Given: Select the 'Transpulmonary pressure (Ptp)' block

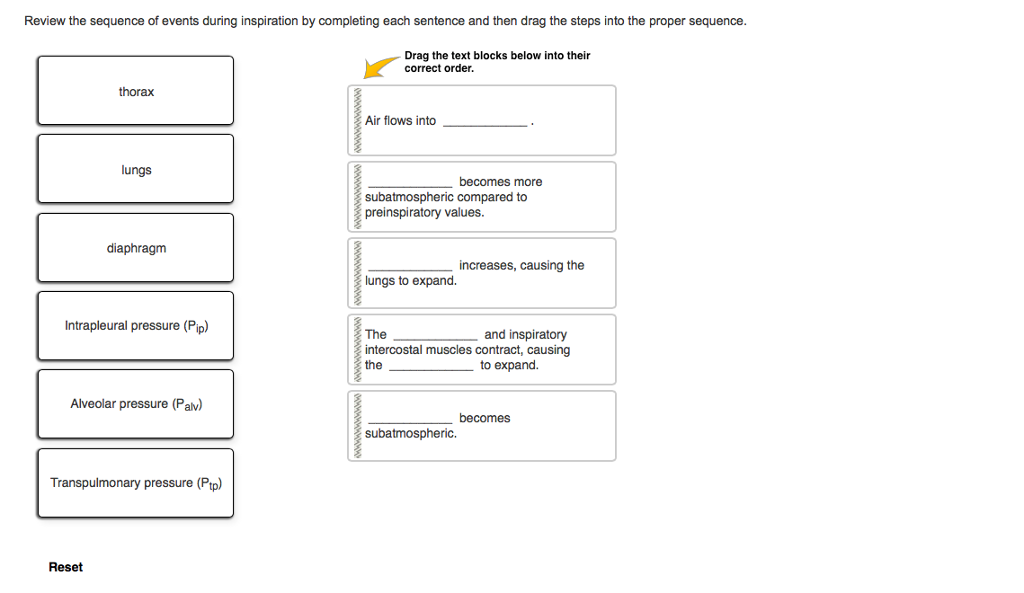Looking at the screenshot, I should (x=135, y=482).
